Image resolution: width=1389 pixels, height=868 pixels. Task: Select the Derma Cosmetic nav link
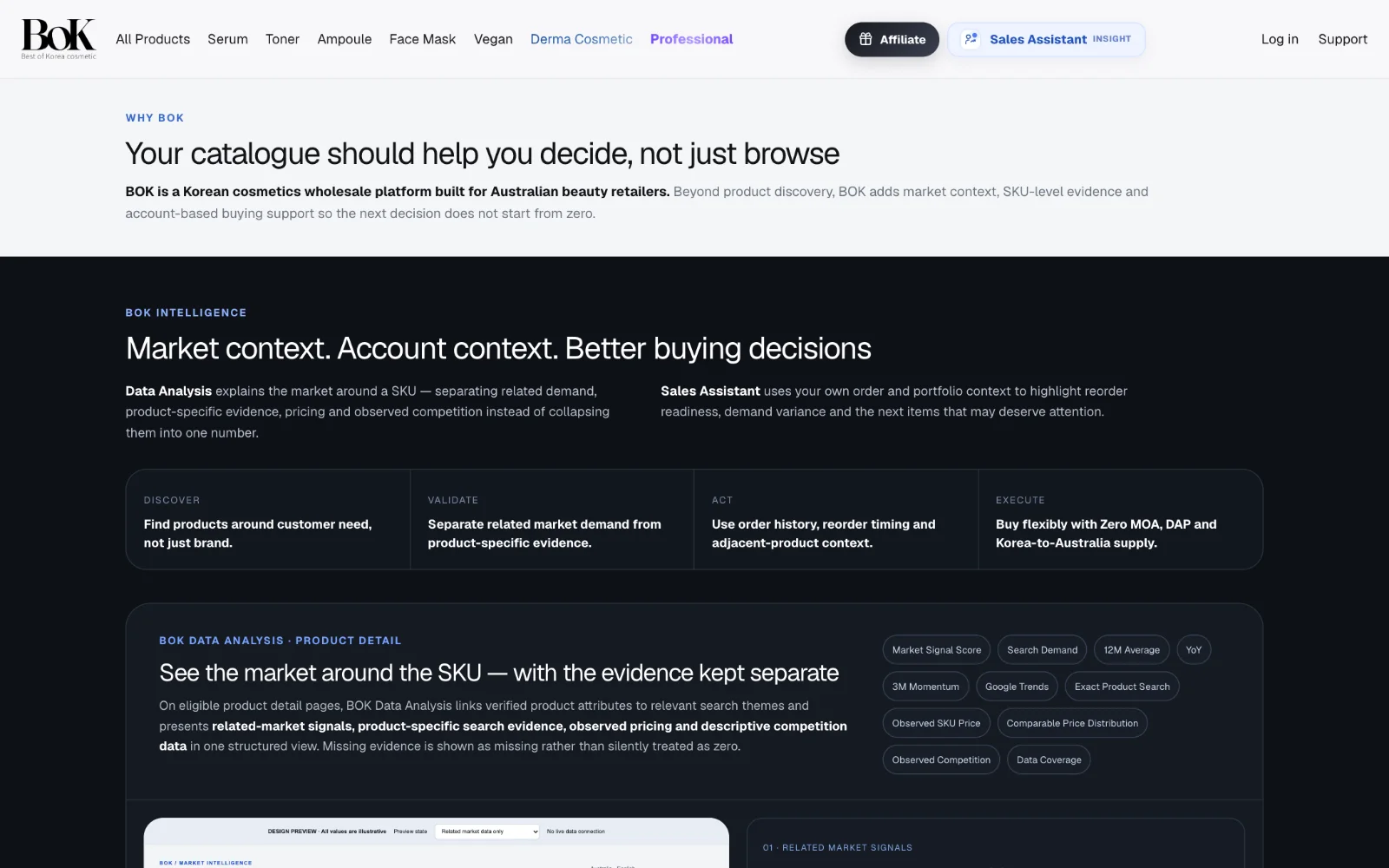(x=582, y=39)
